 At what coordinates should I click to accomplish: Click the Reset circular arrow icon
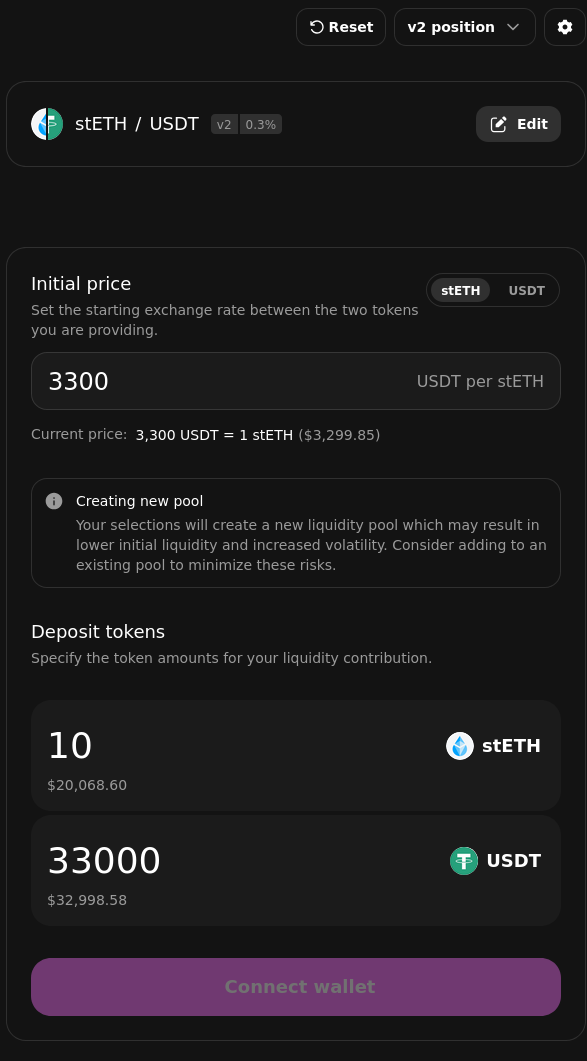click(x=316, y=27)
